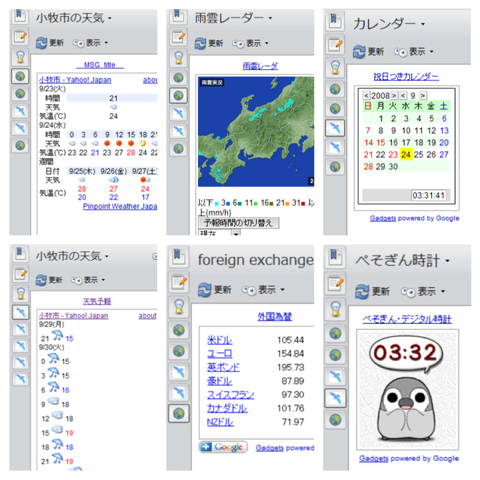Click the lightbulb icon in カレンダー panel
Image resolution: width=480 pixels, height=480 pixels.
coord(335,67)
